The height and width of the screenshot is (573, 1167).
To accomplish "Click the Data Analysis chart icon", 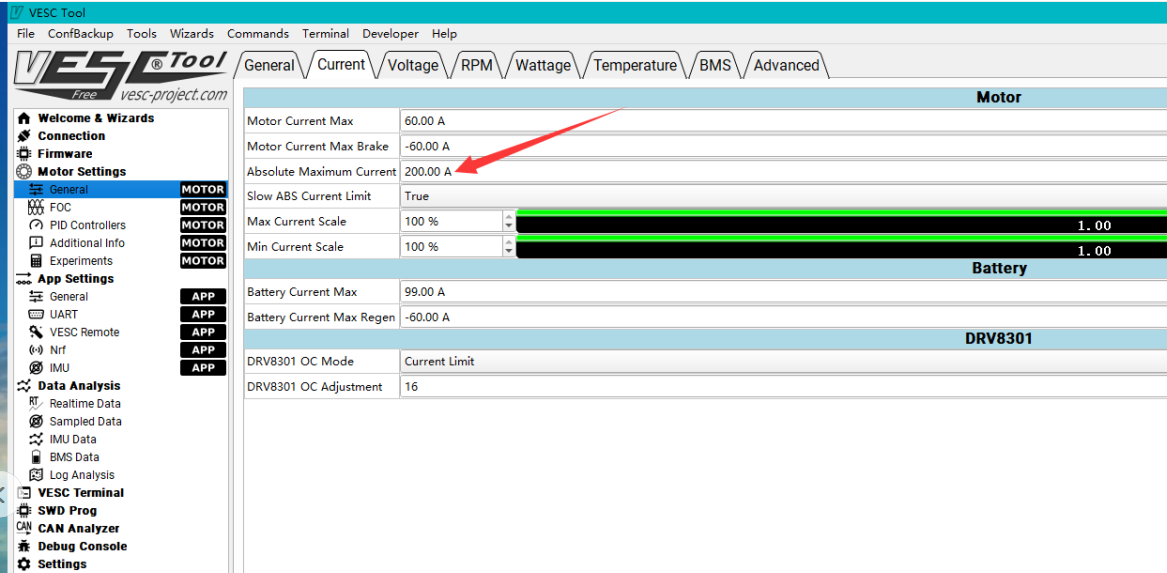I will [24, 386].
